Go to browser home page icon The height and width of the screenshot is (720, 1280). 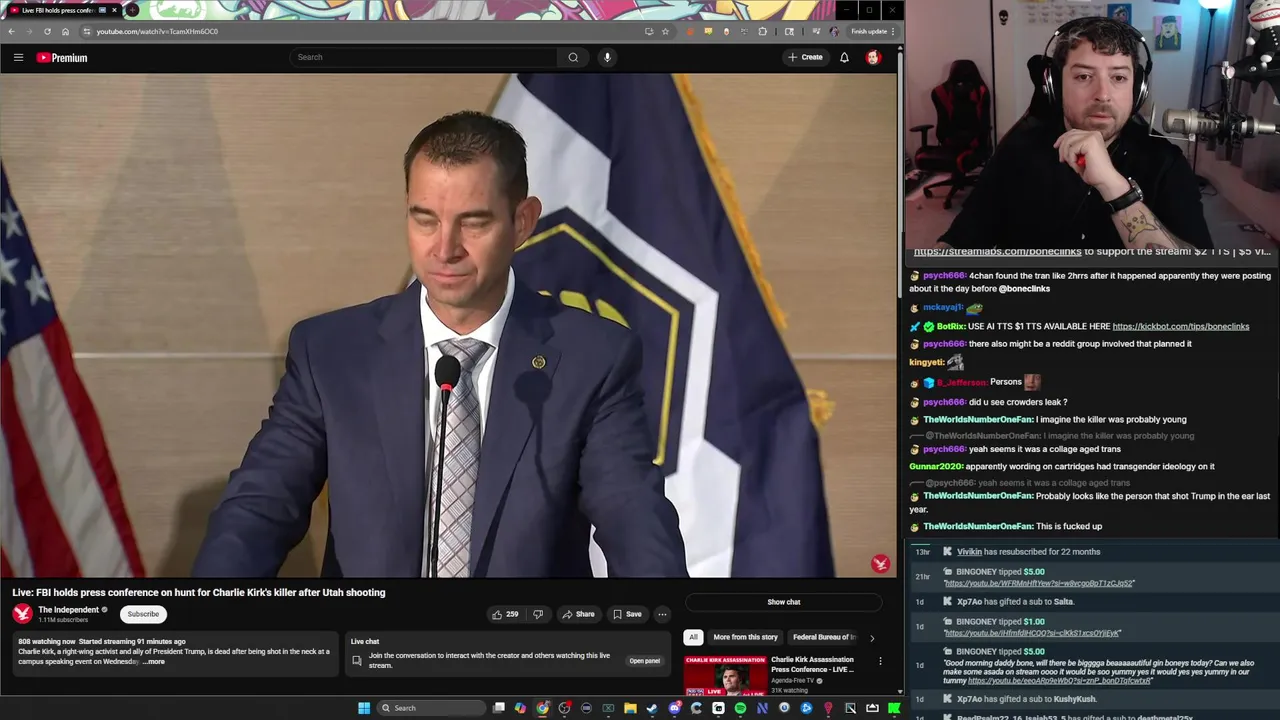pos(65,31)
